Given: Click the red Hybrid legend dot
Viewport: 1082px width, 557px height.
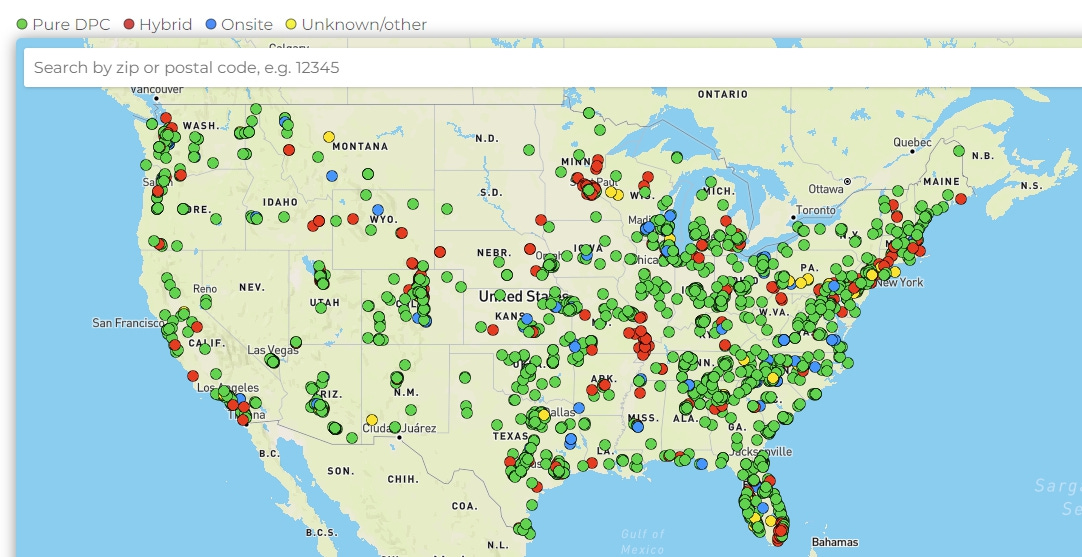Looking at the screenshot, I should pos(129,24).
